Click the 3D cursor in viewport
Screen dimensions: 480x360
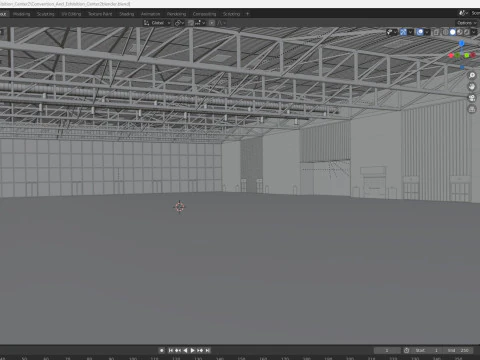coord(180,207)
